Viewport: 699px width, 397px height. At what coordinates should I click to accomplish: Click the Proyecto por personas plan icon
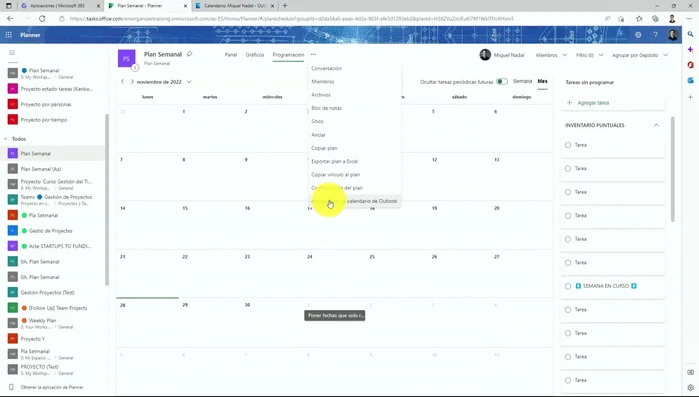12,104
